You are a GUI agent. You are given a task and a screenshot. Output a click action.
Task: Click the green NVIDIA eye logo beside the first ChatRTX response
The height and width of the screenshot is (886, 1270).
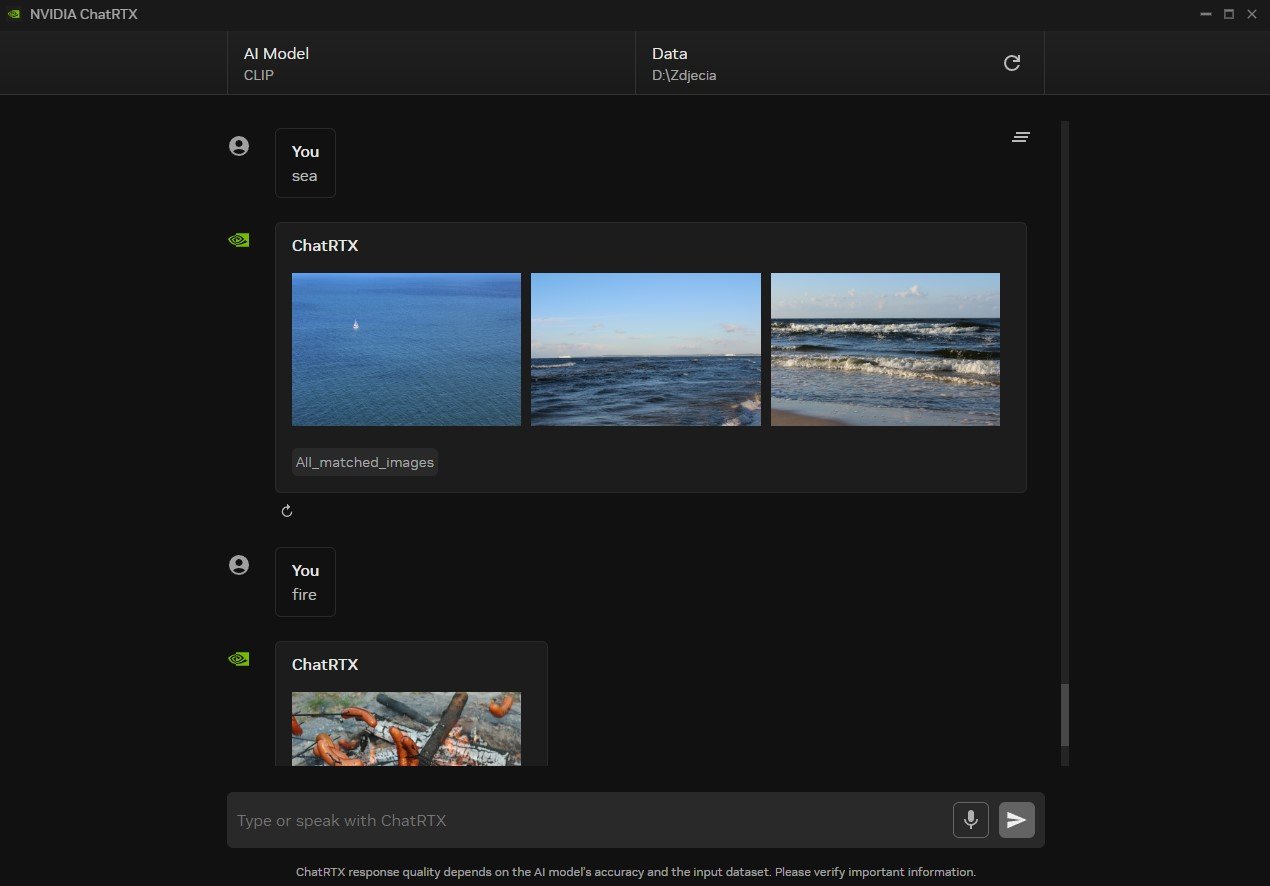point(238,239)
